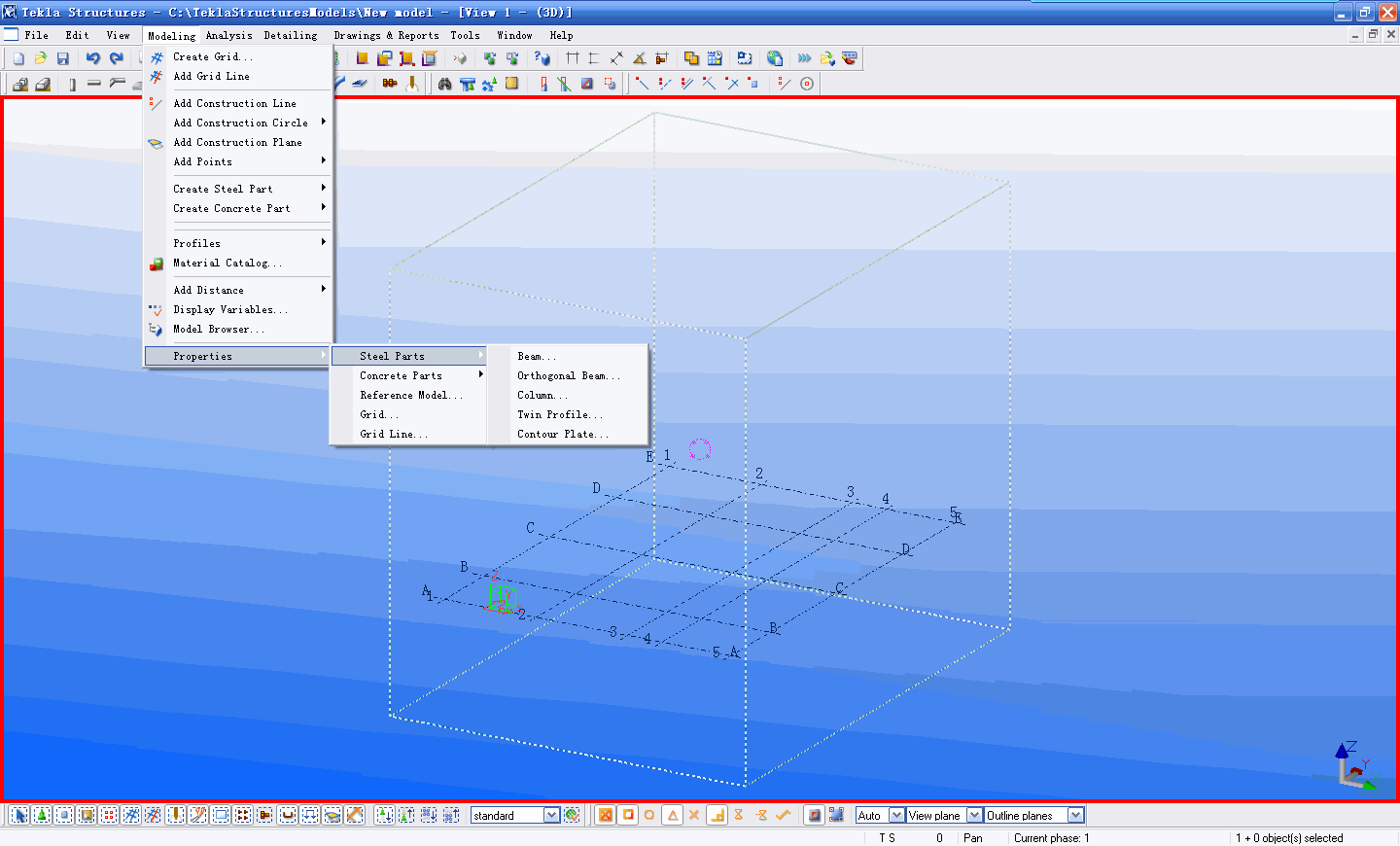Choose Column... in Steel Parts submenu
1400x846 pixels.
[569, 395]
